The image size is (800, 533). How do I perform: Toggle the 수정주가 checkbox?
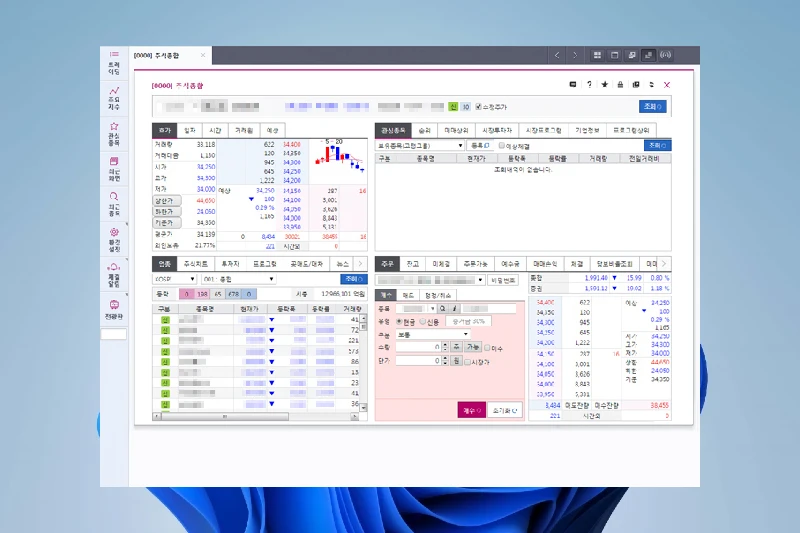(x=479, y=106)
